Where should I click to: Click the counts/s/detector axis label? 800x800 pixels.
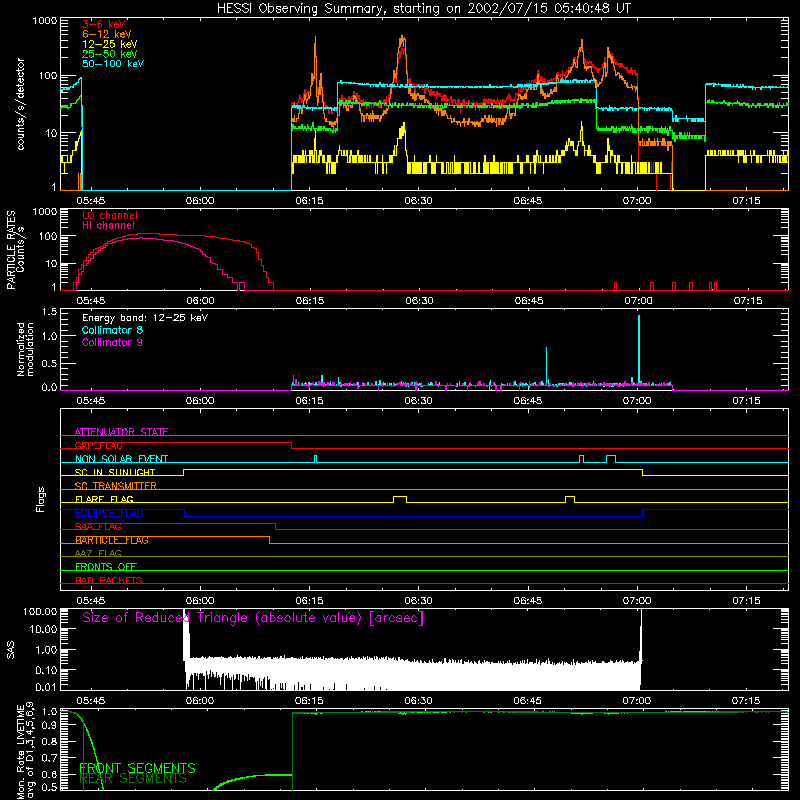pos(20,104)
